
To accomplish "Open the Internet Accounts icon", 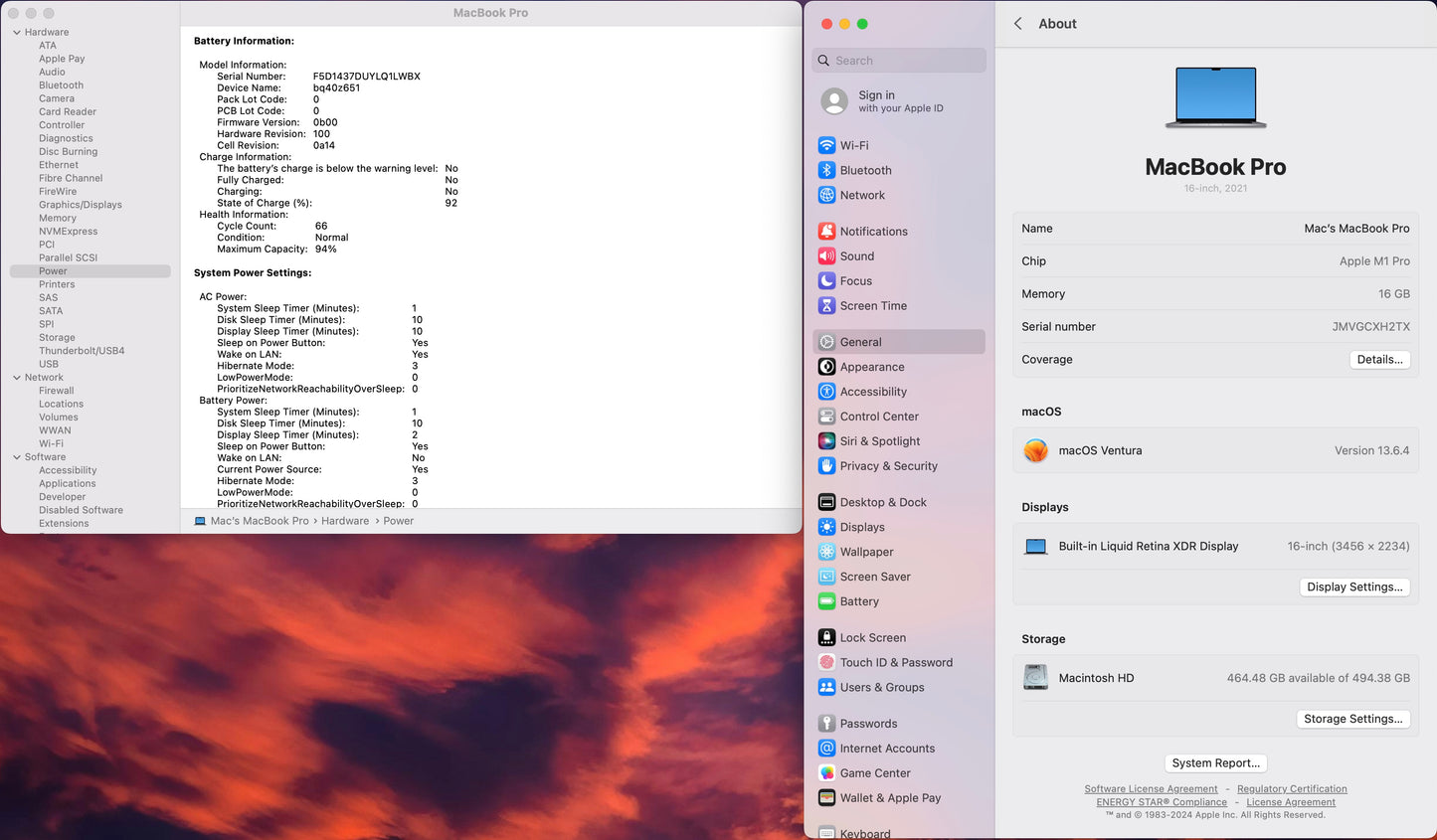I will coord(826,749).
